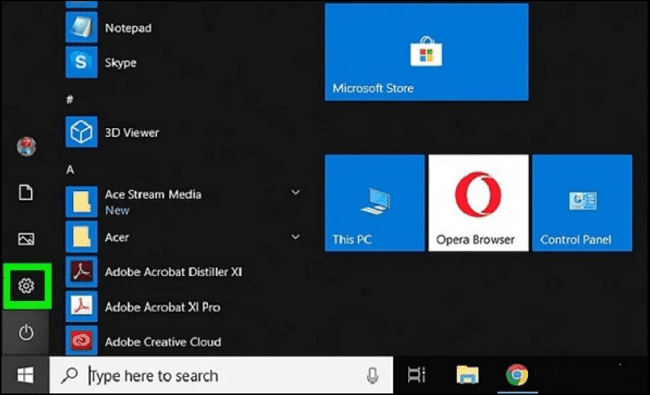
Task: Expand the Ace Stream Media chevron
Action: [x=296, y=192]
